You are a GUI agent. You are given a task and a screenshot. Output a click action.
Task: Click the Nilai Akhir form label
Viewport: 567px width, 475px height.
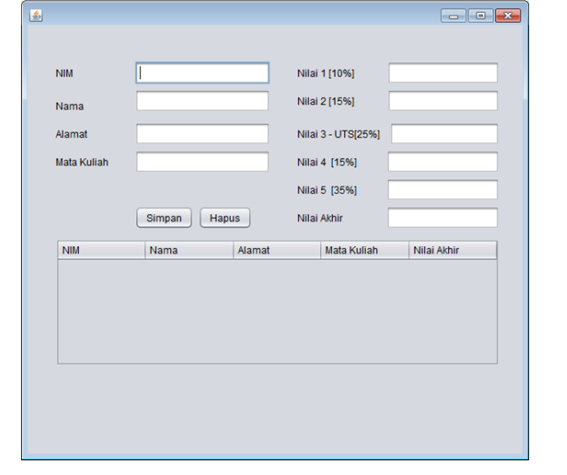pyautogui.click(x=320, y=218)
